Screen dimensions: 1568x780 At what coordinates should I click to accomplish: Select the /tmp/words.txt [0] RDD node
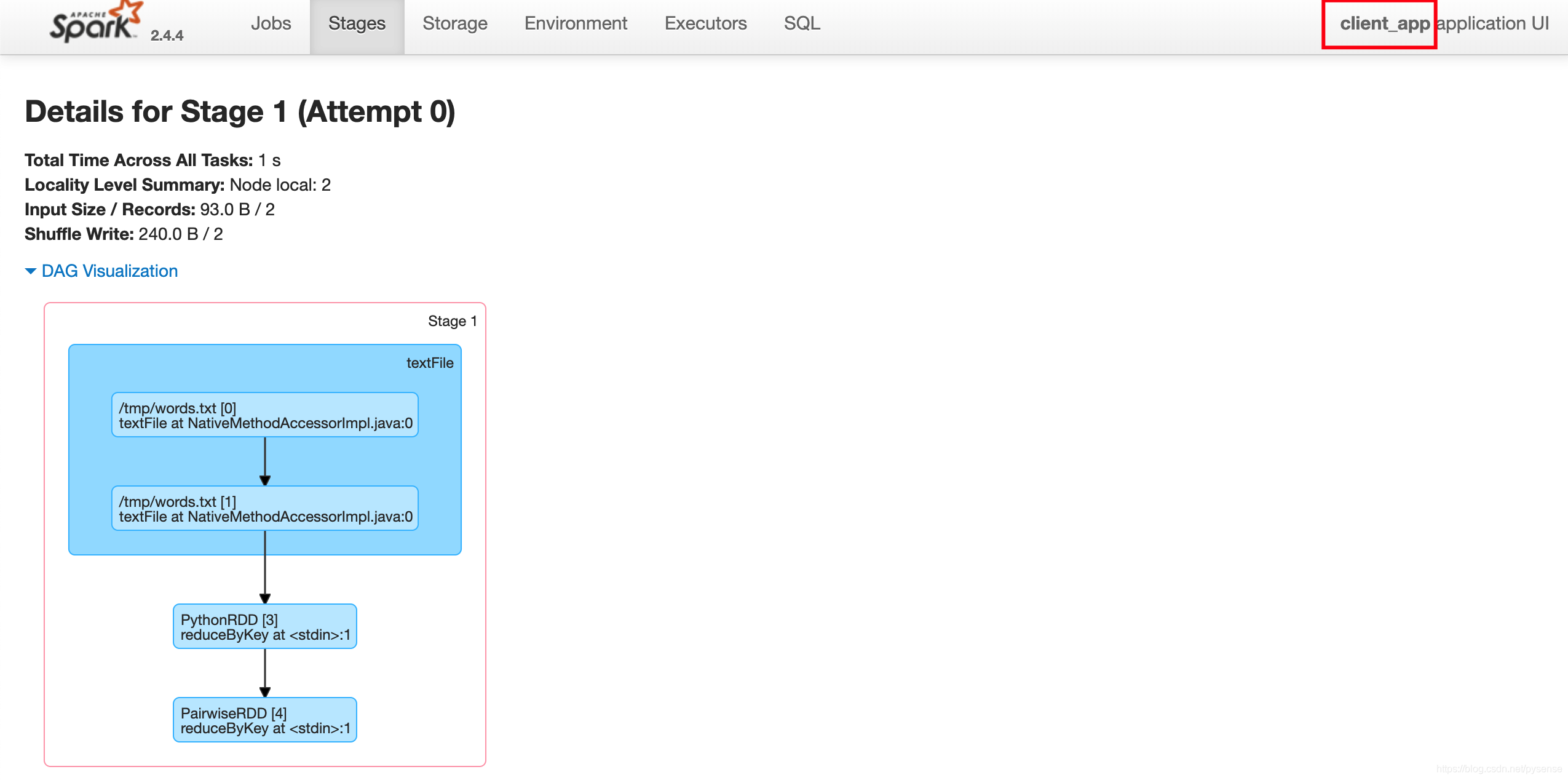[265, 415]
